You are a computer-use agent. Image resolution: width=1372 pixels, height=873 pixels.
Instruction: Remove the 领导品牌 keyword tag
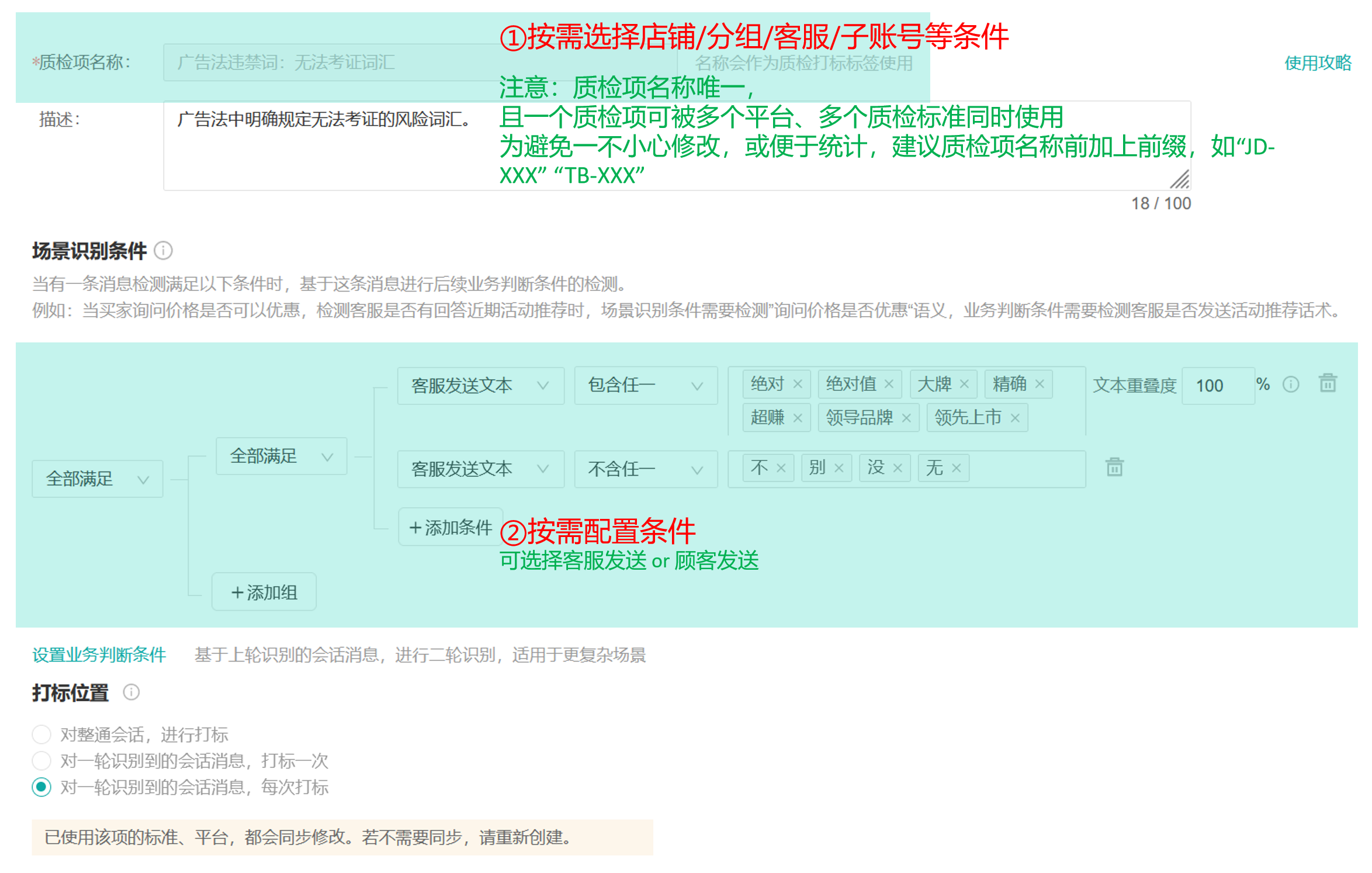(906, 418)
